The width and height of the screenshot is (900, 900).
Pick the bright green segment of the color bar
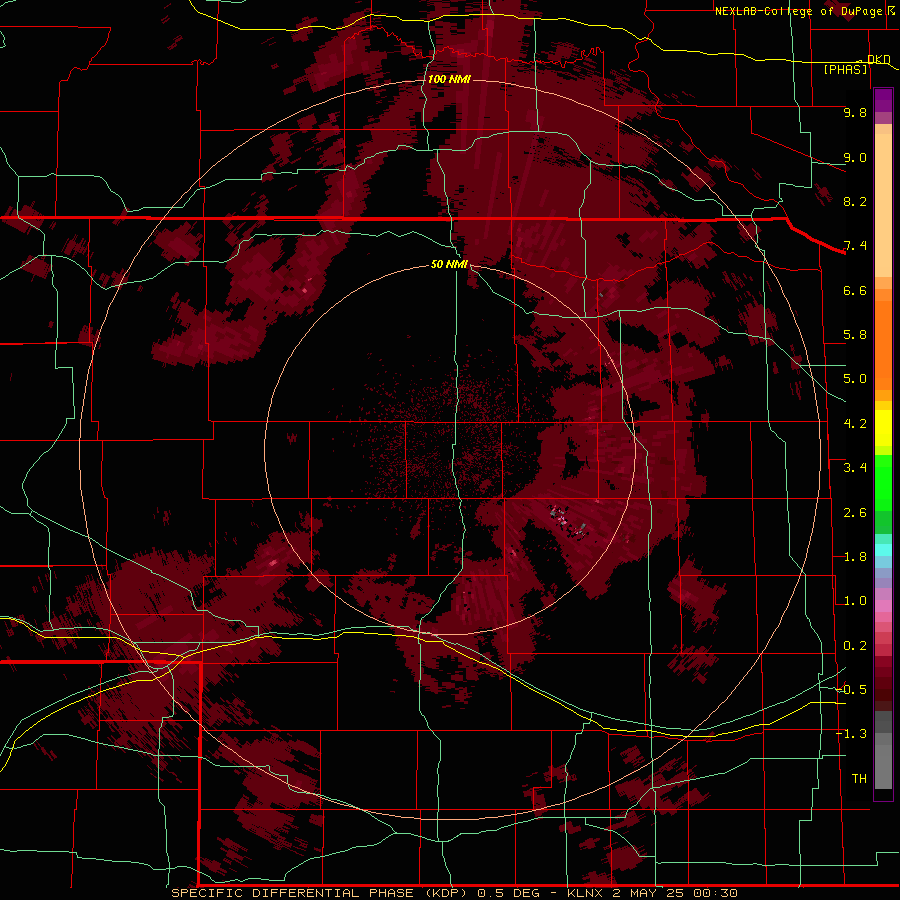pyautogui.click(x=883, y=483)
